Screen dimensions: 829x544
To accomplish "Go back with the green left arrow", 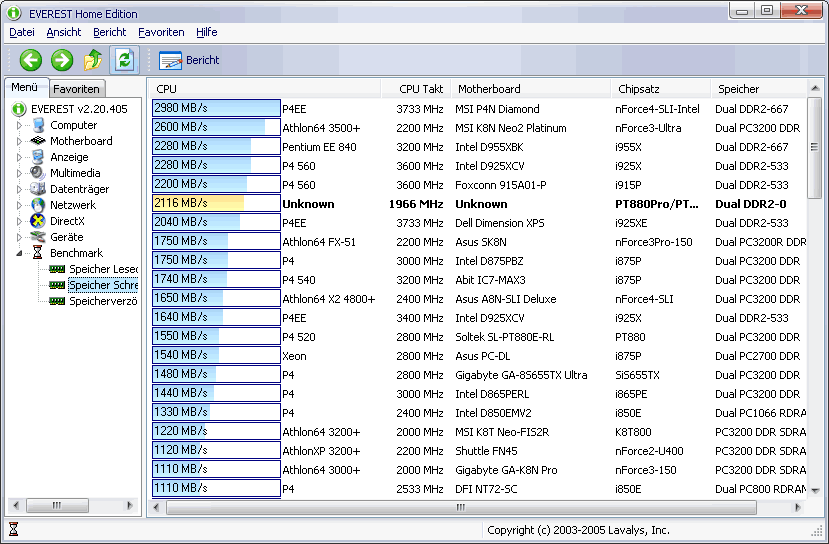I will [31, 60].
